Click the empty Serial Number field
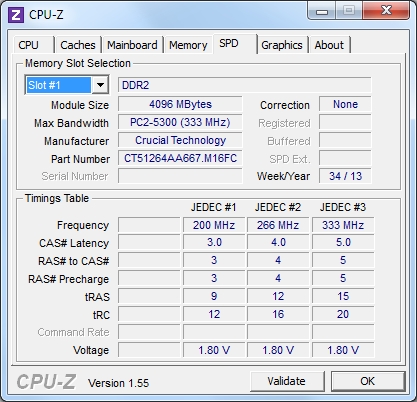417x402 pixels. coord(180,176)
